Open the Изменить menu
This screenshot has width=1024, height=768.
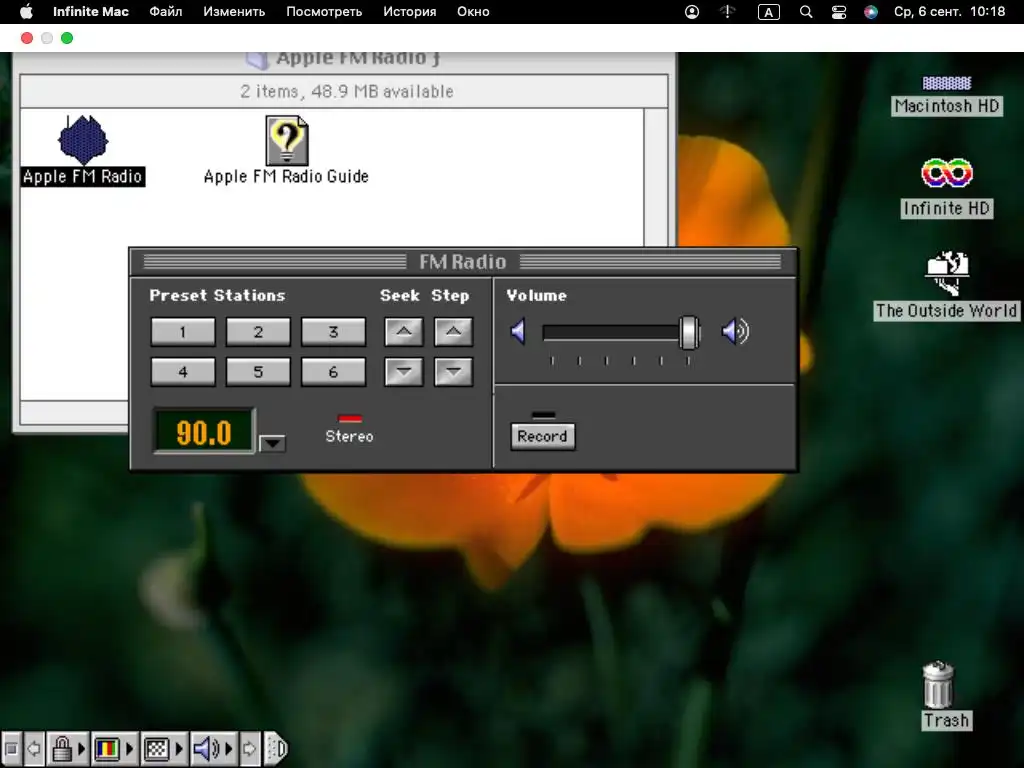pos(234,12)
